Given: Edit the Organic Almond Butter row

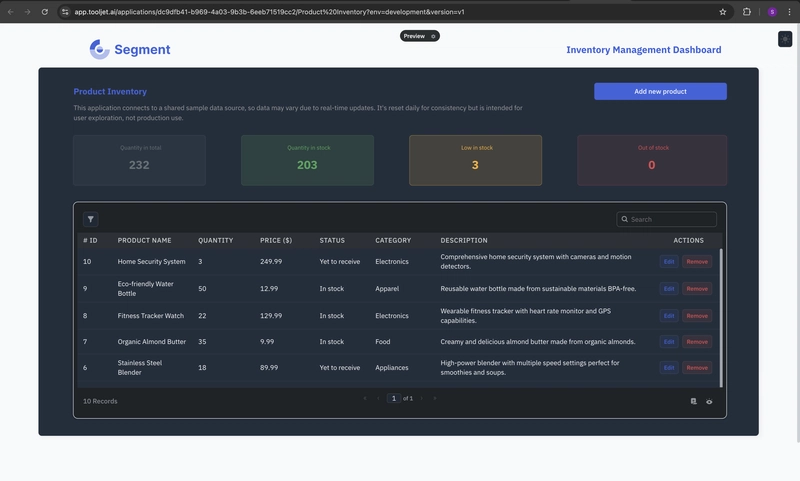Looking at the screenshot, I should tap(669, 342).
